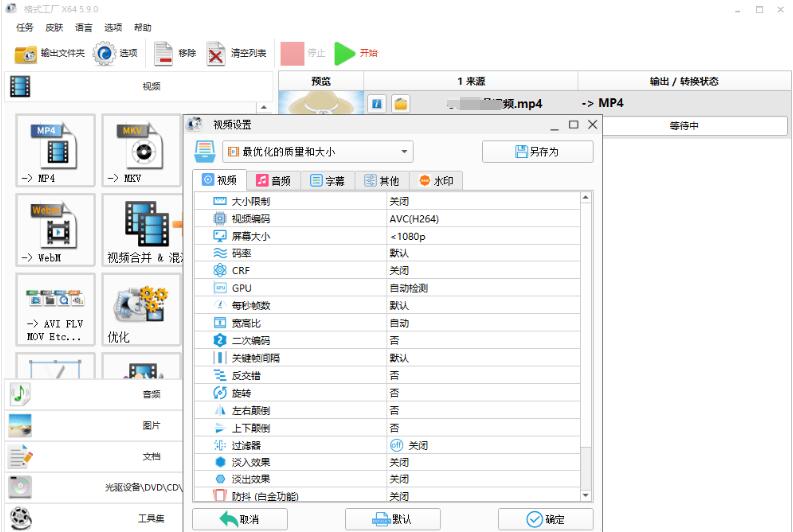793x532 pixels.
Task: Select the -> MKV format icon
Action: pos(141,150)
